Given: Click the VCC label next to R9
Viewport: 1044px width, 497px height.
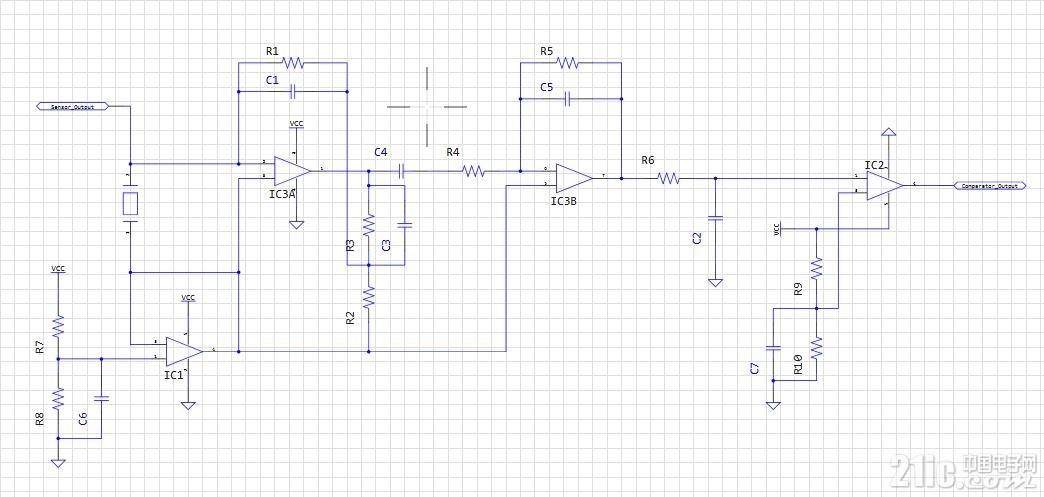Looking at the screenshot, I should [777, 229].
